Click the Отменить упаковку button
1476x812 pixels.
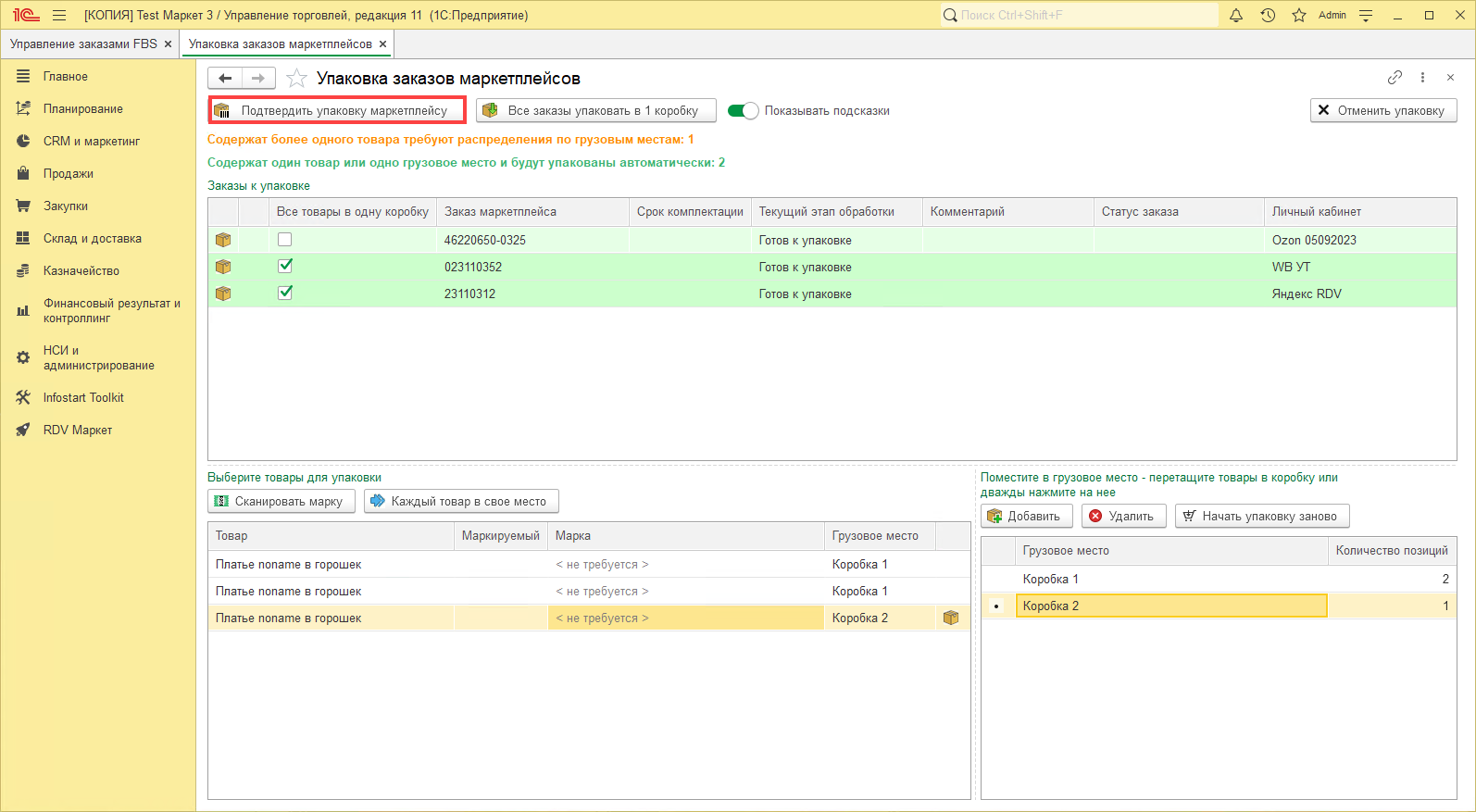(x=1382, y=110)
